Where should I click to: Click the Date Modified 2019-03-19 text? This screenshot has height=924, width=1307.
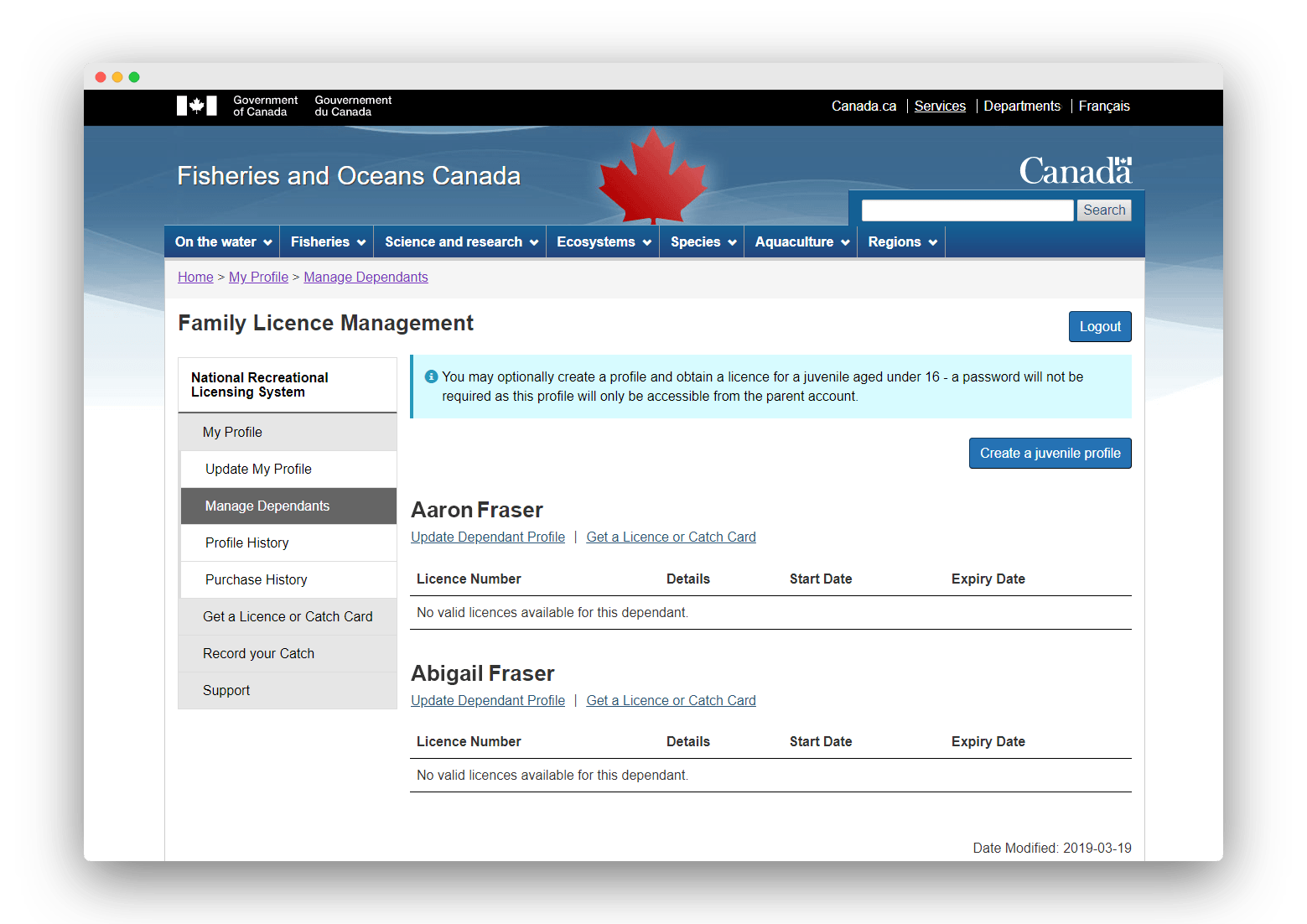pos(1052,848)
